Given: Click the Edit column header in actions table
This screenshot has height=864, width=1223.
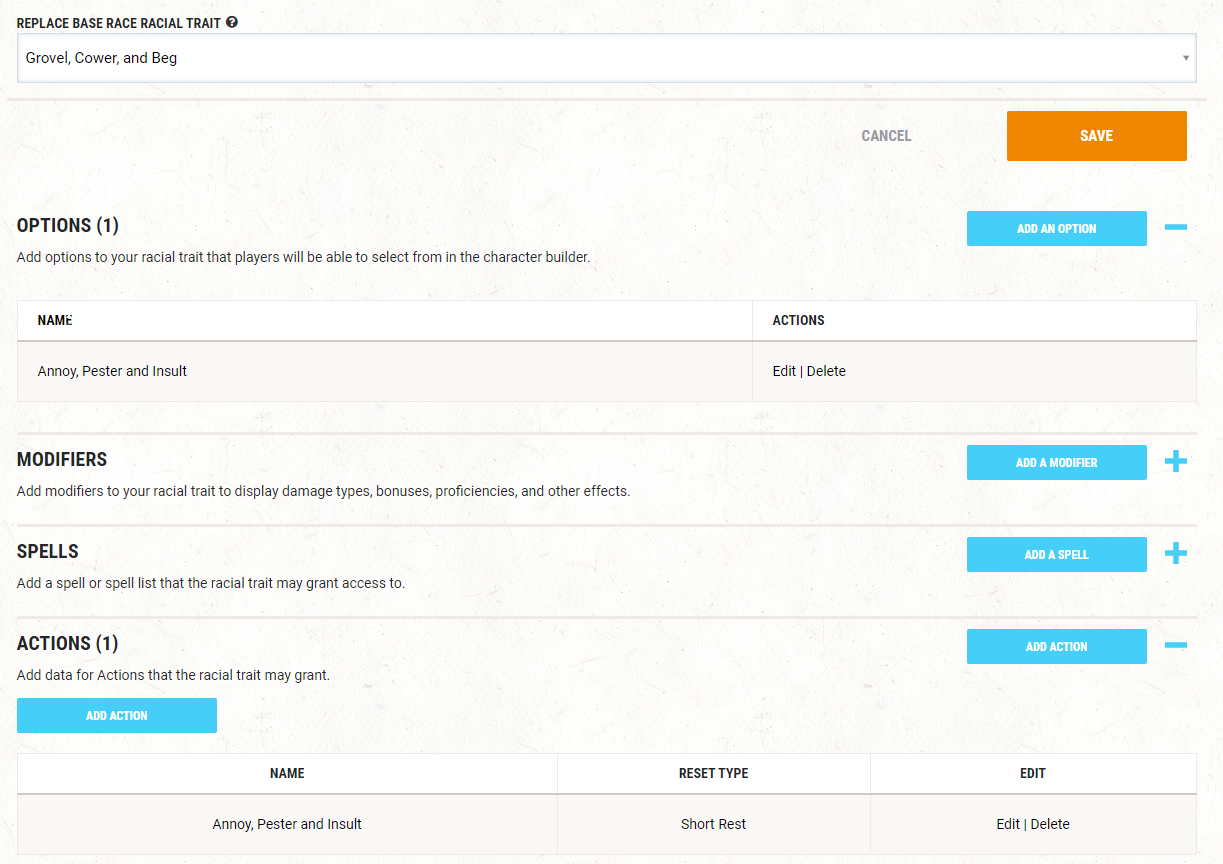Looking at the screenshot, I should pos(1033,773).
